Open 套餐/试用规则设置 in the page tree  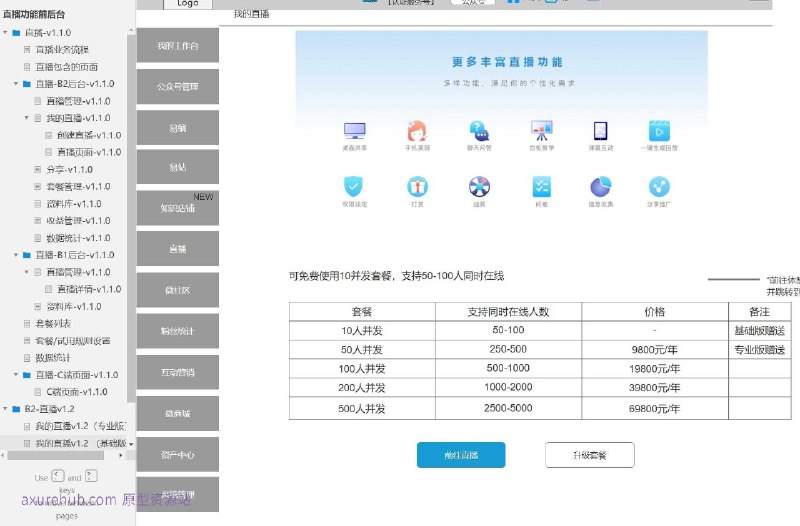pyautogui.click(x=73, y=341)
